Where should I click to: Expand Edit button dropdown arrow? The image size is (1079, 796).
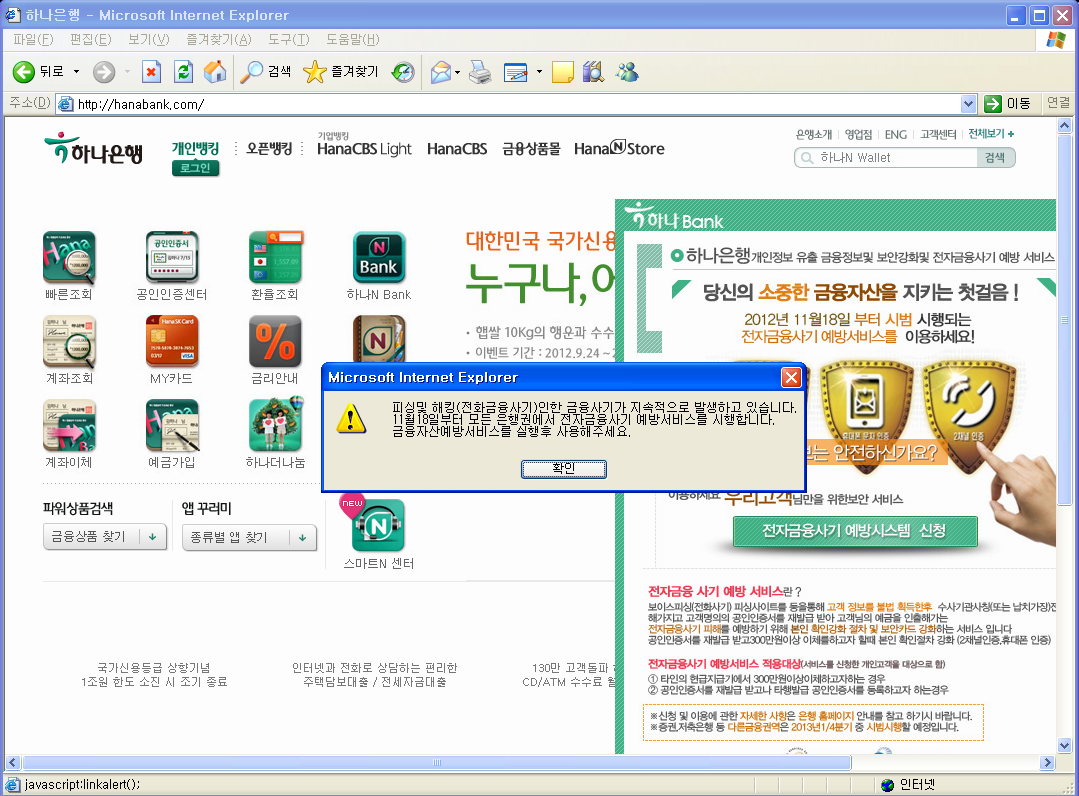(539, 72)
